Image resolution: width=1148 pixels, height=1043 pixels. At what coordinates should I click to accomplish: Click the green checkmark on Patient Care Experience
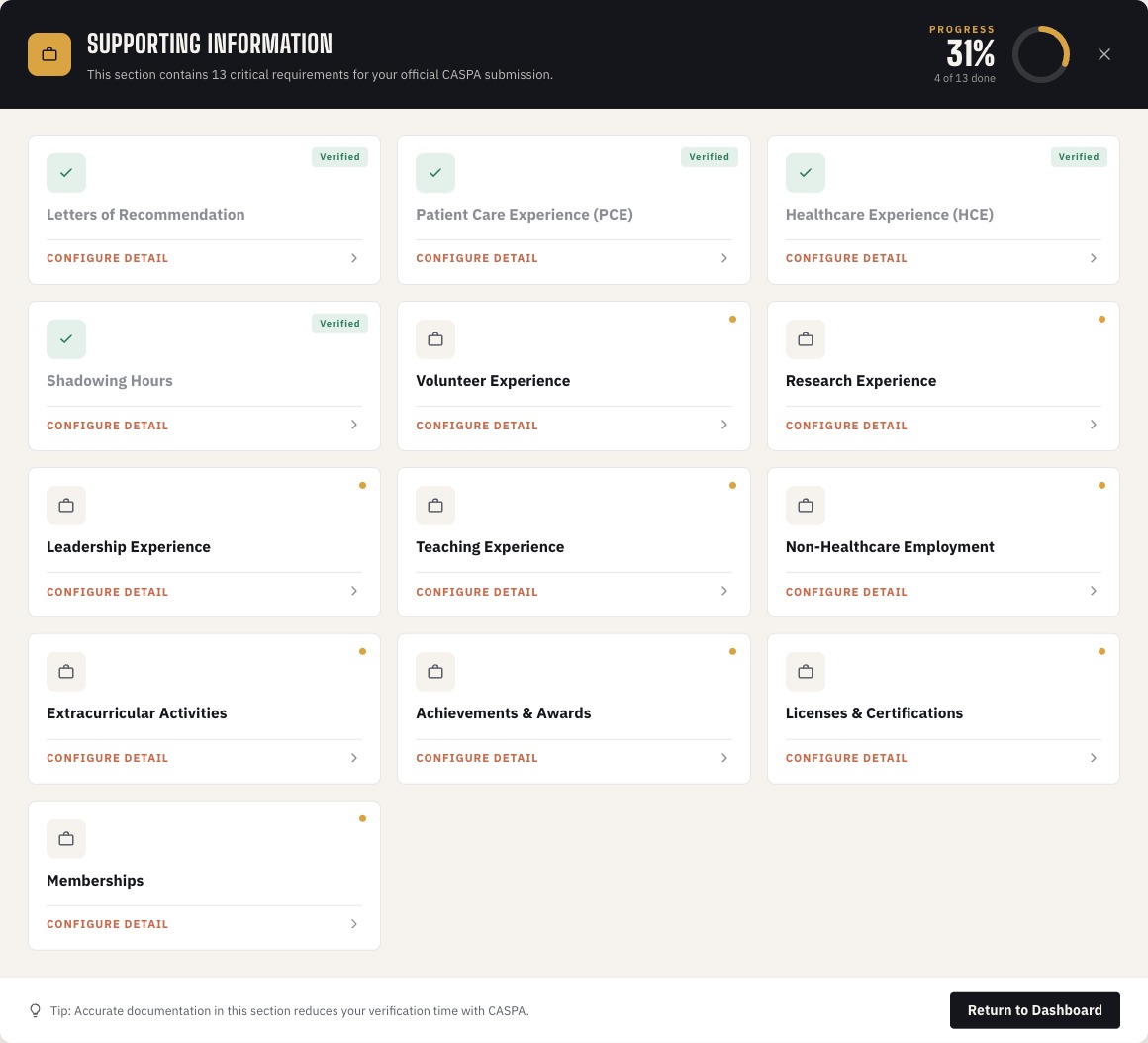[x=434, y=173]
